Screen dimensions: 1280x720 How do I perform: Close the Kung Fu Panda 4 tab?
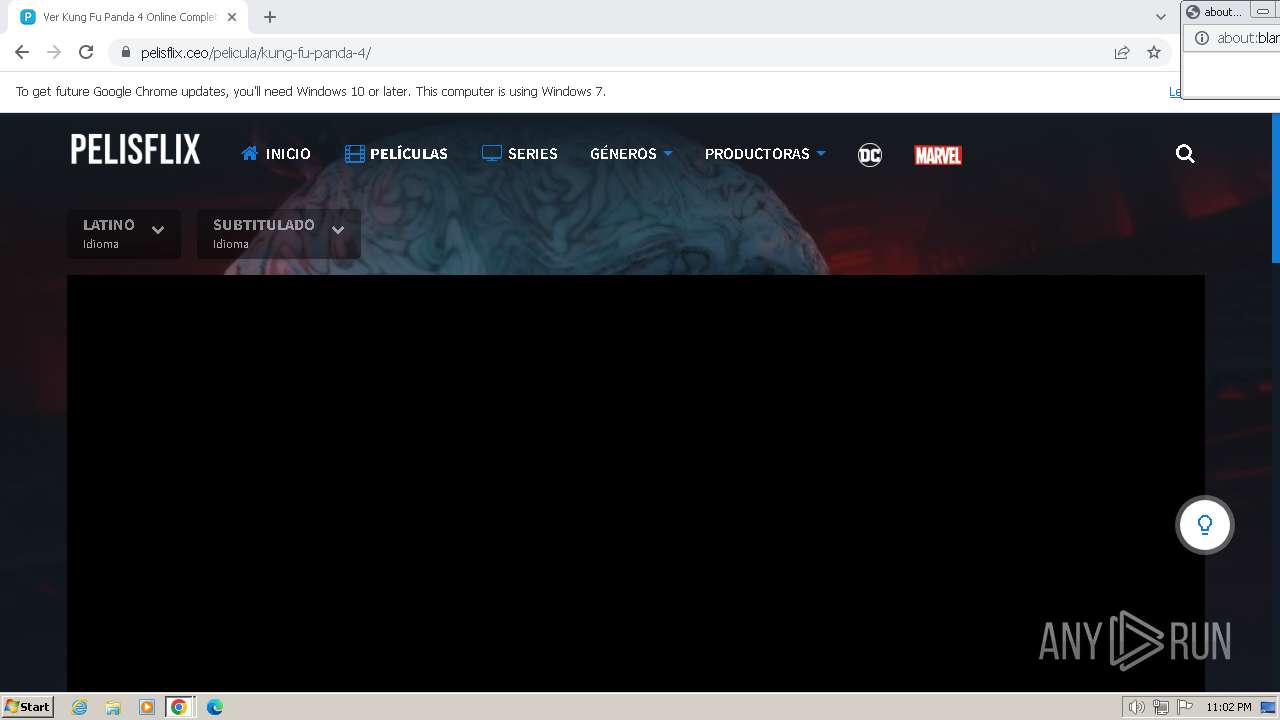(x=232, y=17)
